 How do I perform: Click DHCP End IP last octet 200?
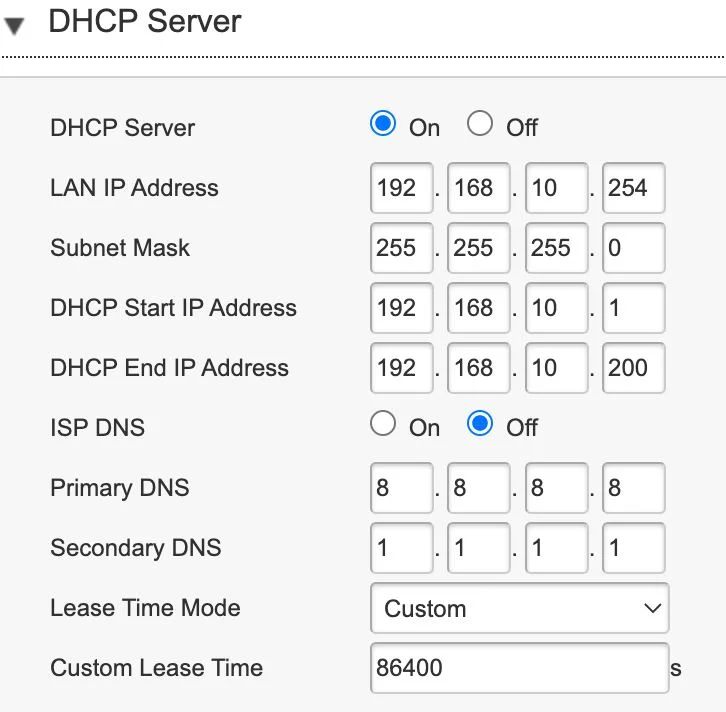coord(633,368)
